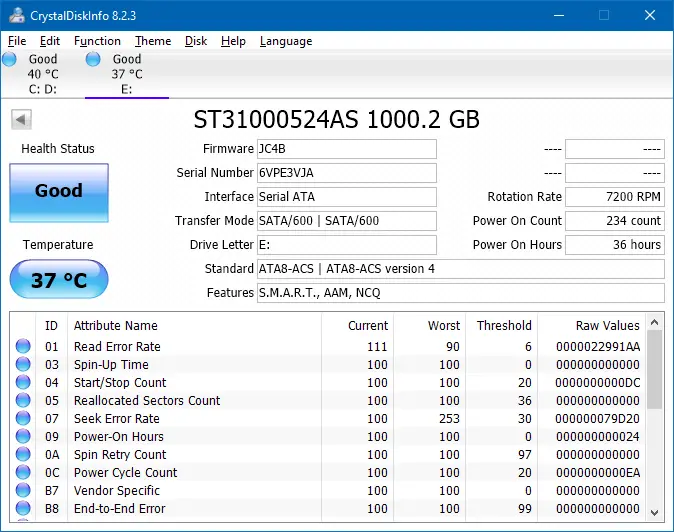Click the 37 °C temperature button
The width and height of the screenshot is (674, 532).
pyautogui.click(x=59, y=279)
